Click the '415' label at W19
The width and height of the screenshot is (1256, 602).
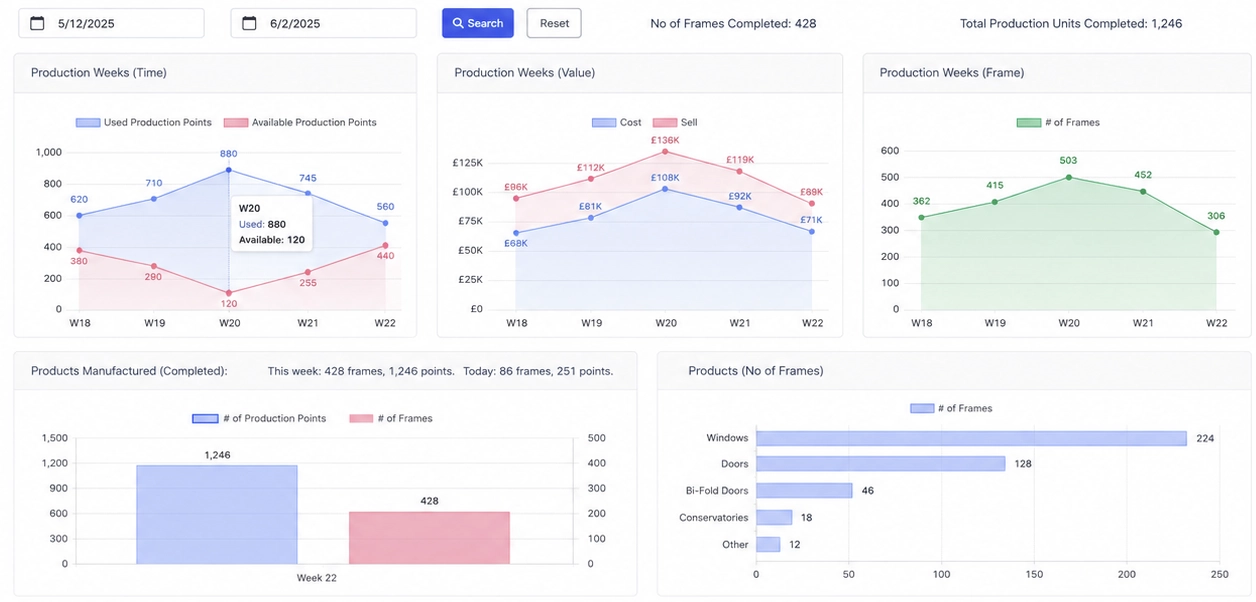click(x=995, y=185)
